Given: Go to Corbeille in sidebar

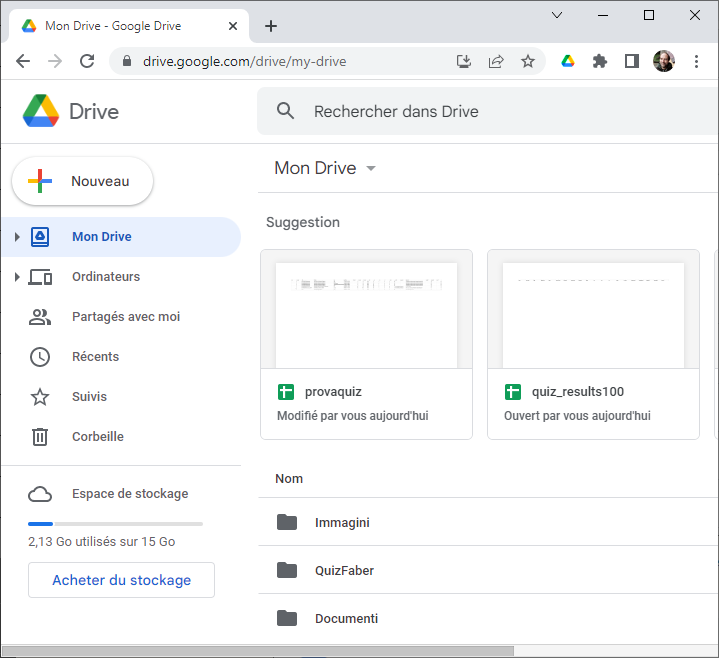Looking at the screenshot, I should pyautogui.click(x=97, y=437).
